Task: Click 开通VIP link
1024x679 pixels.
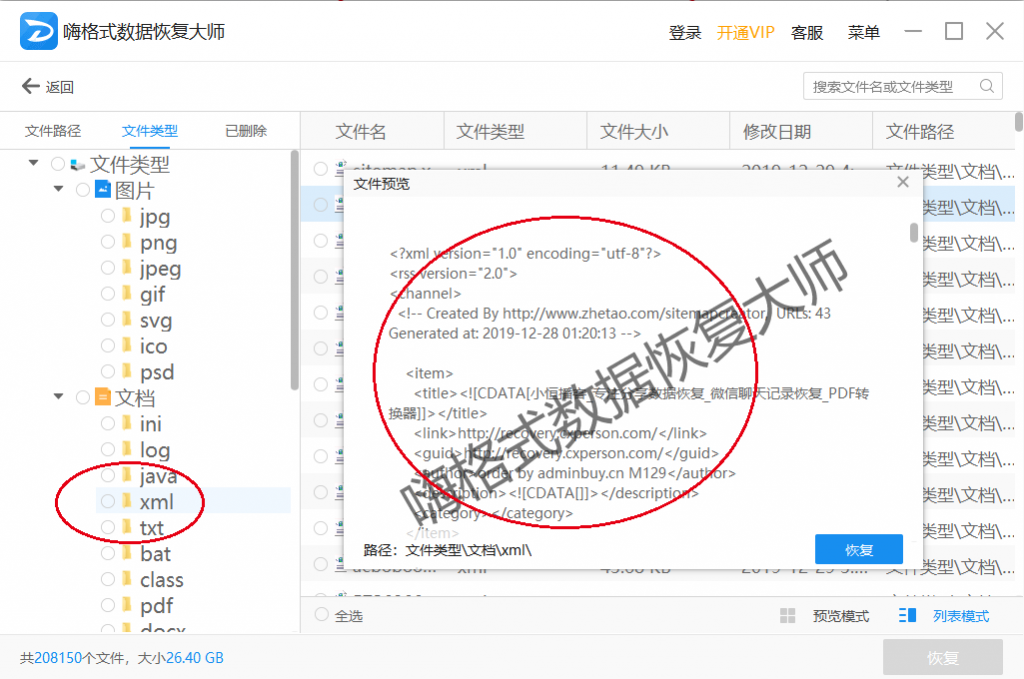Action: click(745, 33)
